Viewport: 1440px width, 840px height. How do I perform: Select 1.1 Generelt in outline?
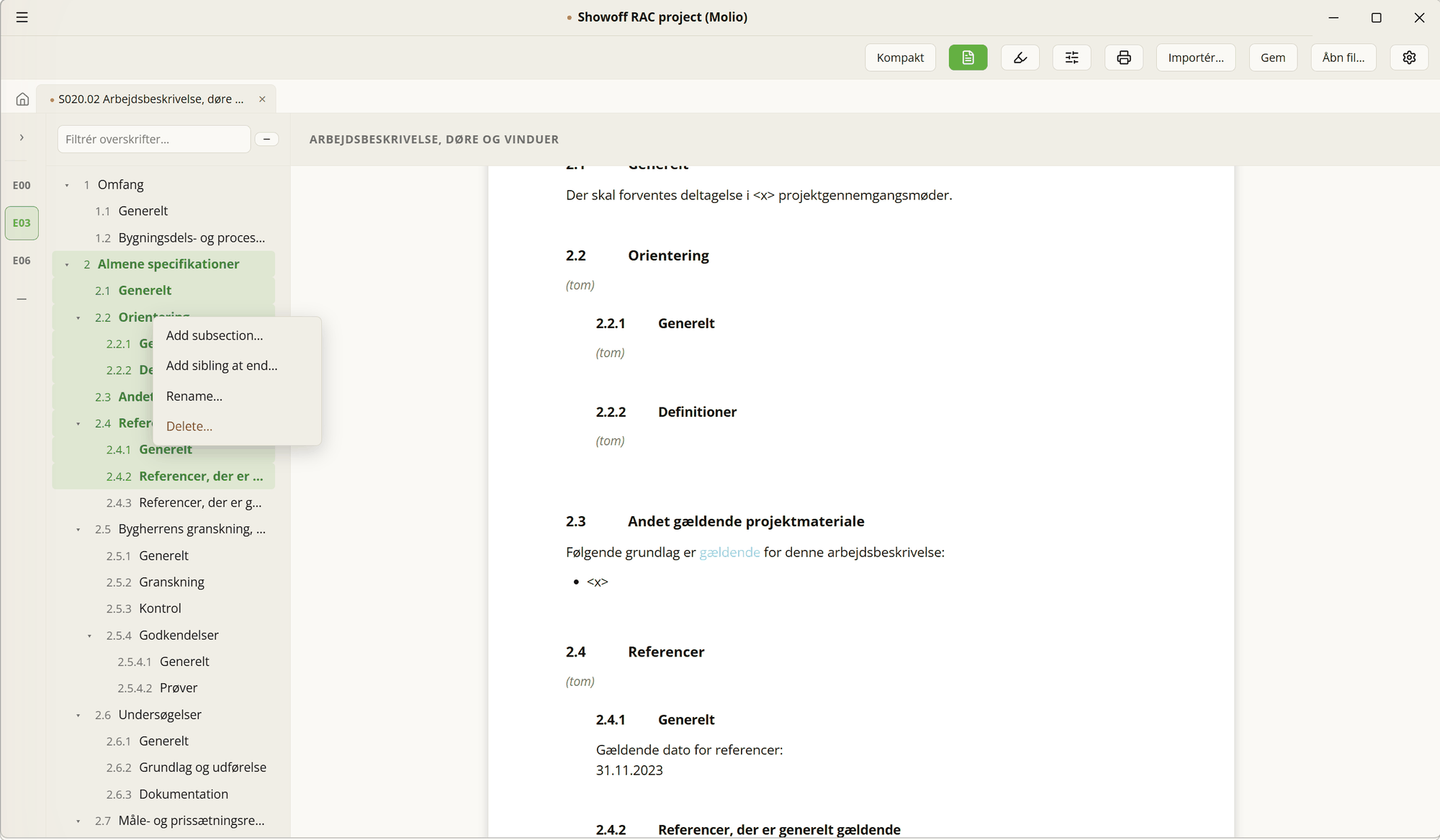(163, 211)
